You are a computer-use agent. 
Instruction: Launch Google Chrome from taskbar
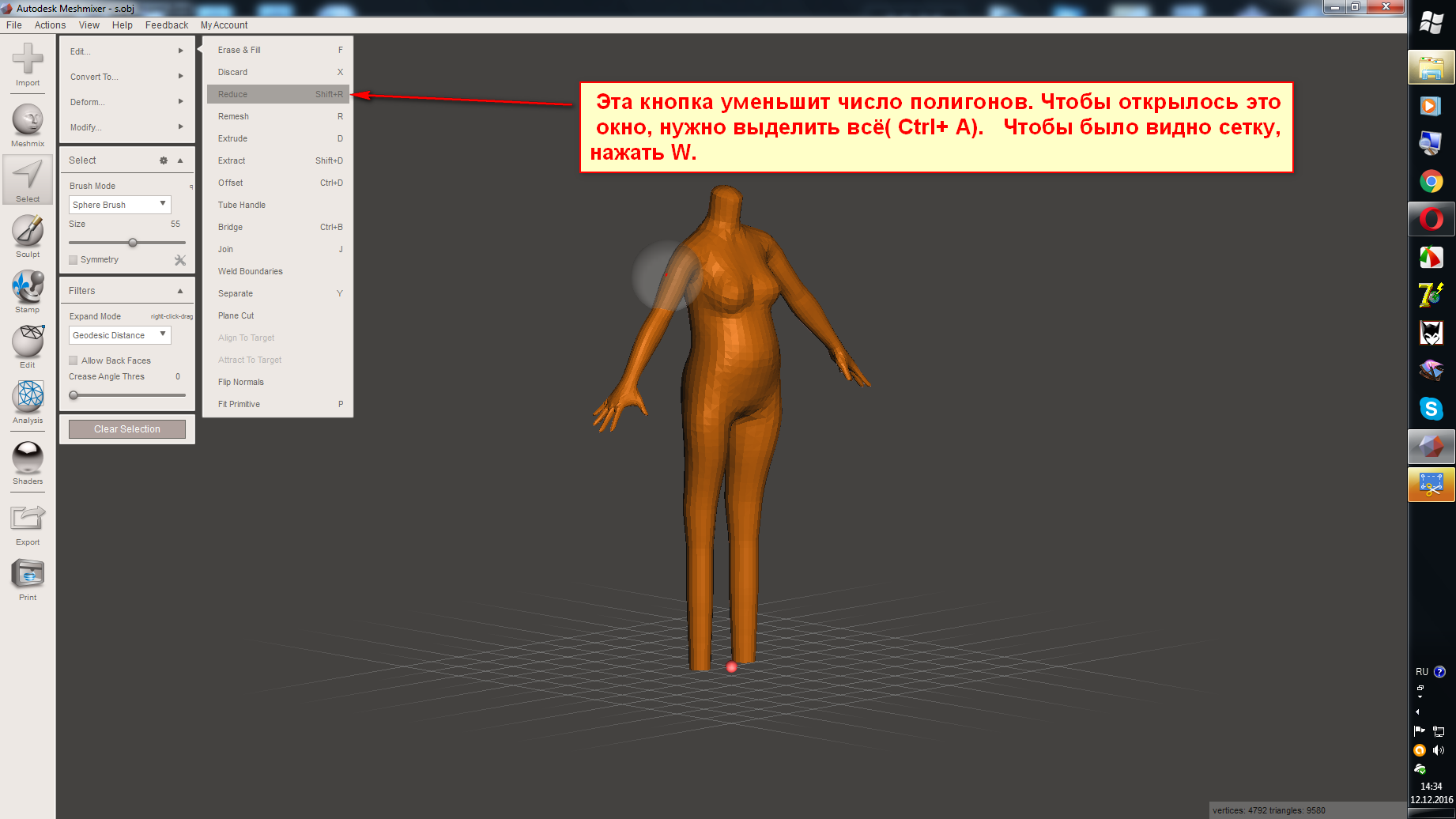click(1431, 182)
